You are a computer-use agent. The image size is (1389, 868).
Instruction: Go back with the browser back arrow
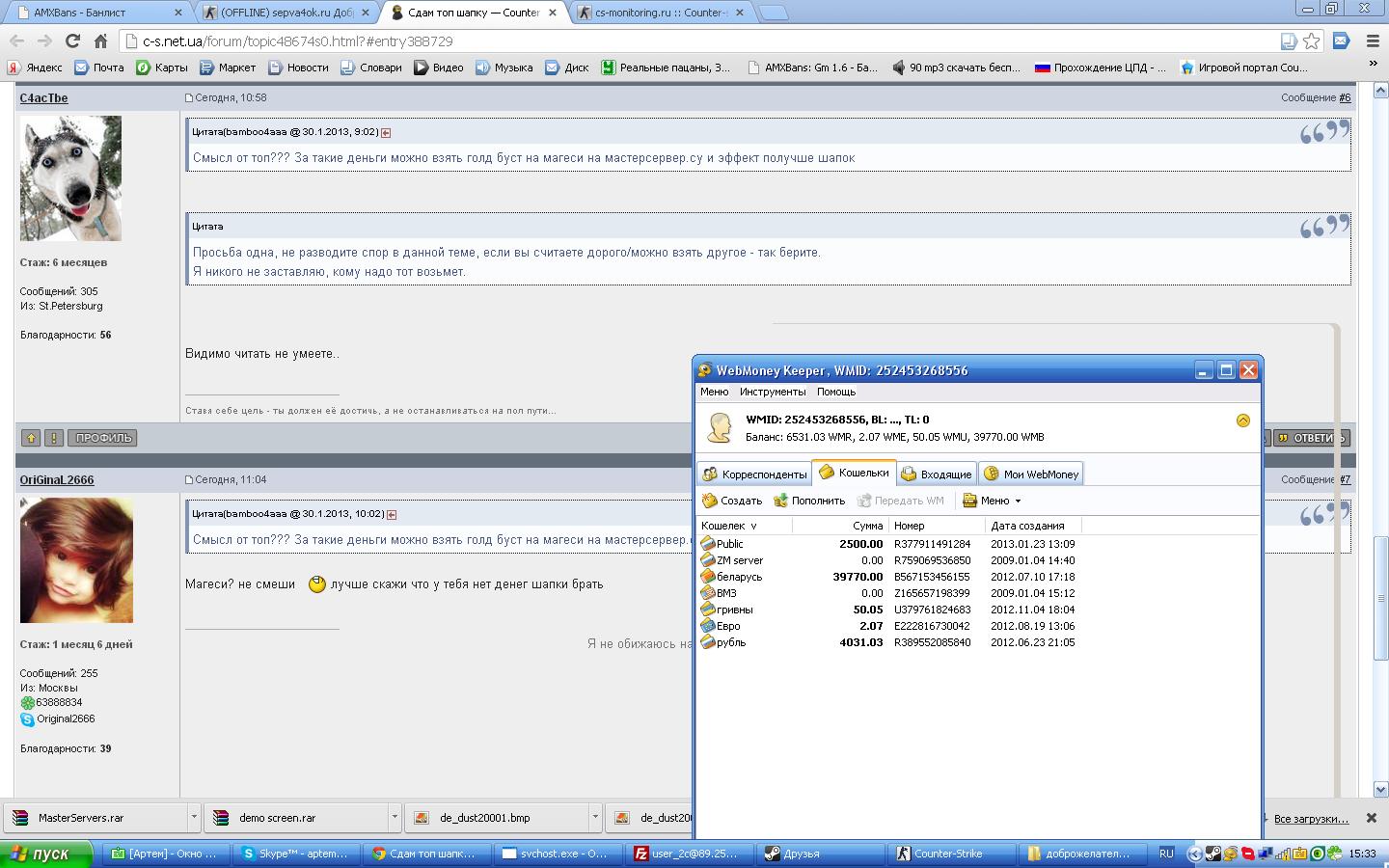point(17,41)
